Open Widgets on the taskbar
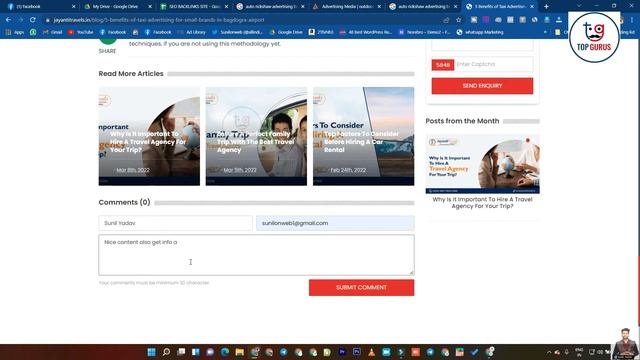Screen dimensions: 640x360 (x=196, y=352)
